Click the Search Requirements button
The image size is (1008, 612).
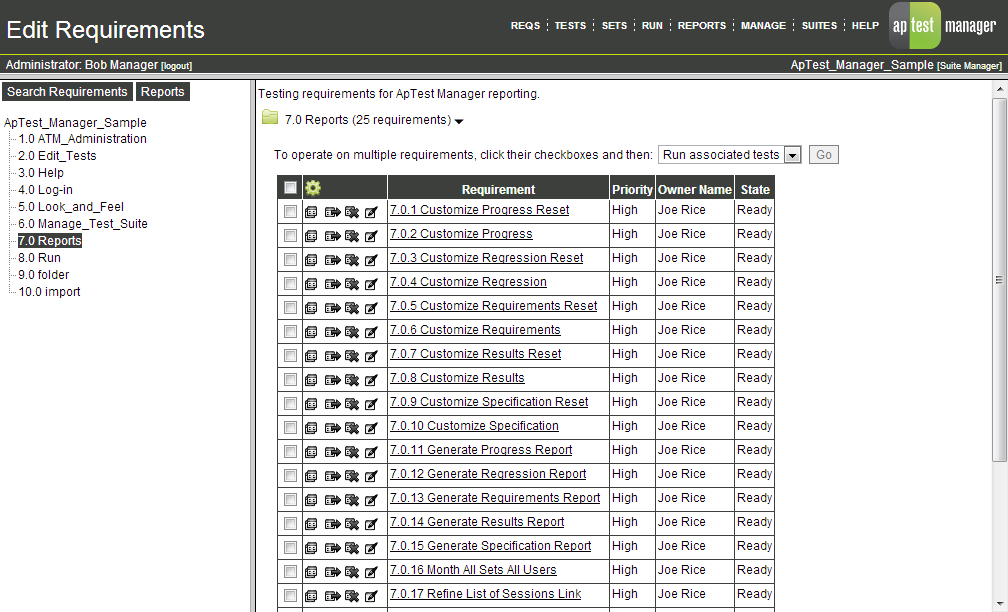(68, 91)
